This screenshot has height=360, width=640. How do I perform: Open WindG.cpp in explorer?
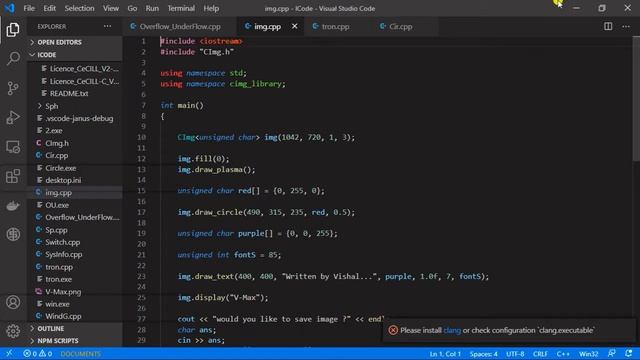(63, 316)
